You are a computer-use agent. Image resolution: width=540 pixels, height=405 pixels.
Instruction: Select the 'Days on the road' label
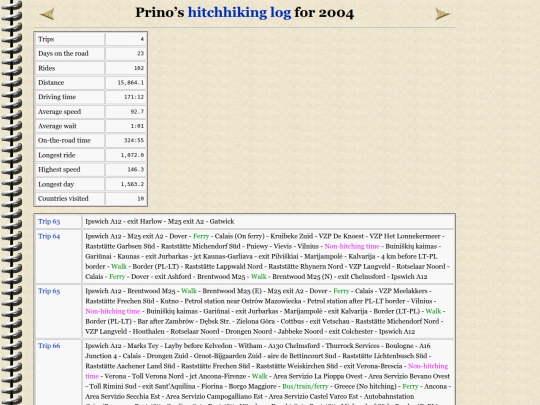63,53
